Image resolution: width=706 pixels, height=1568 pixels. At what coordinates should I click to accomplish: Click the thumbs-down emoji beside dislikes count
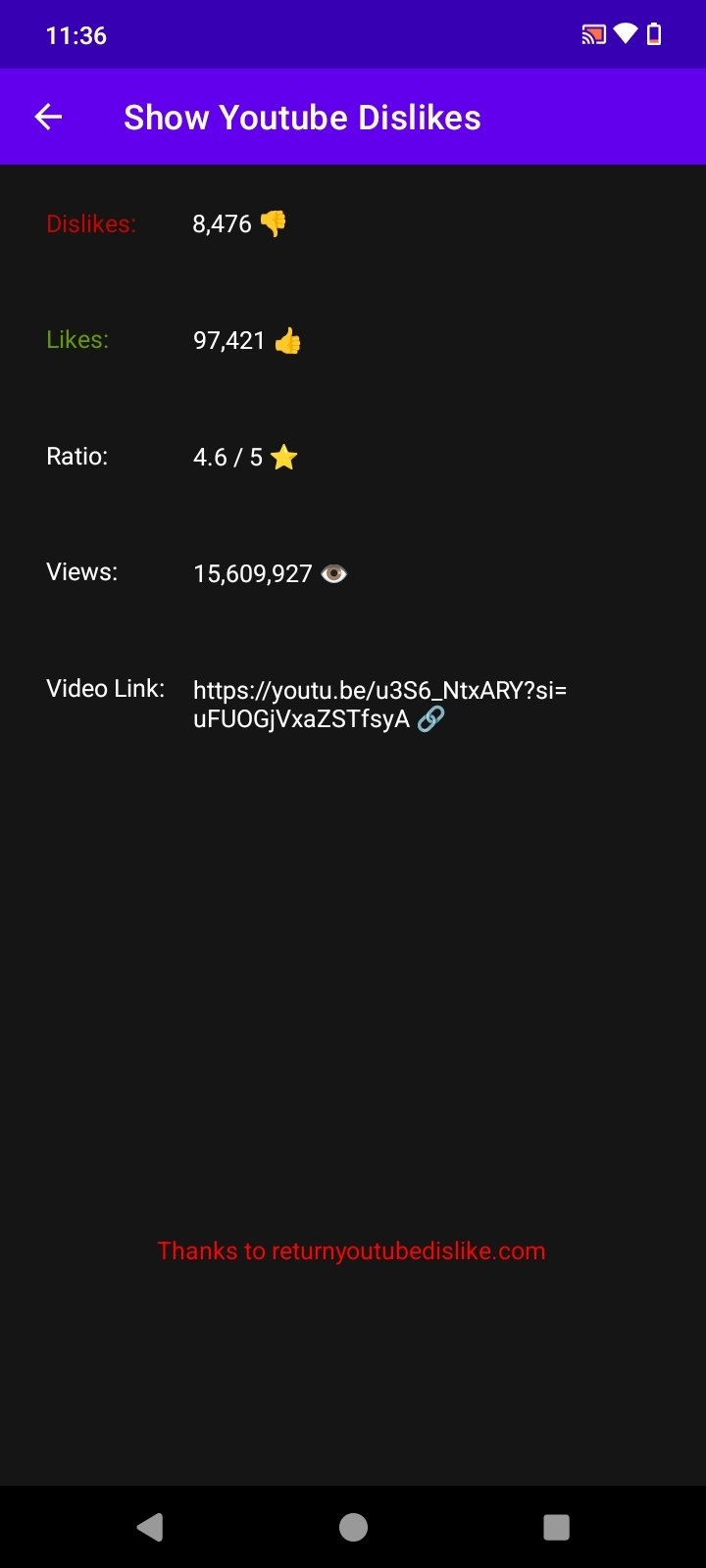point(274,223)
